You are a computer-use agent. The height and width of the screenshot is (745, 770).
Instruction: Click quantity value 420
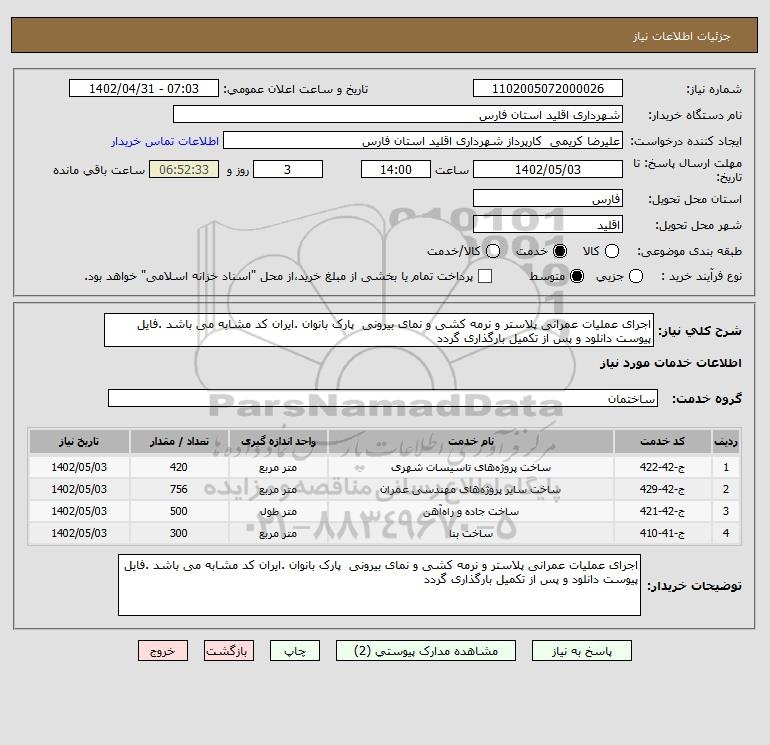pos(179,467)
